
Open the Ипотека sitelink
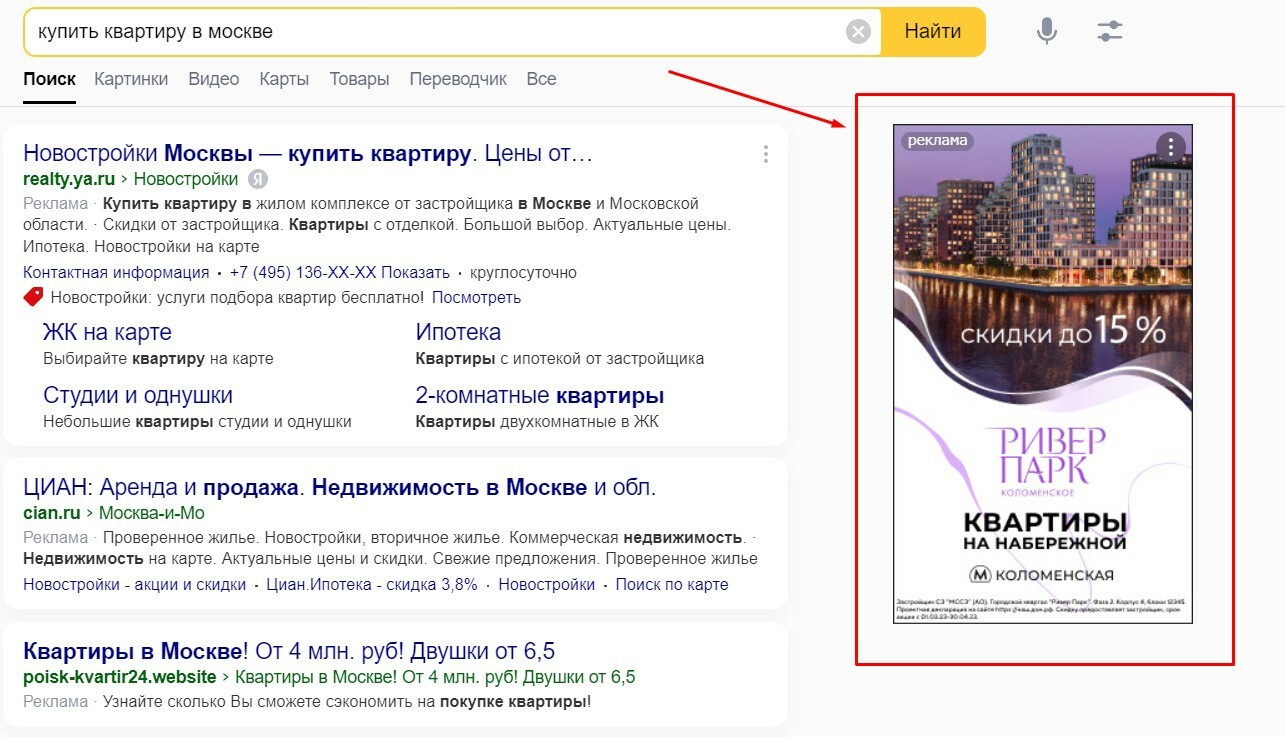458,332
